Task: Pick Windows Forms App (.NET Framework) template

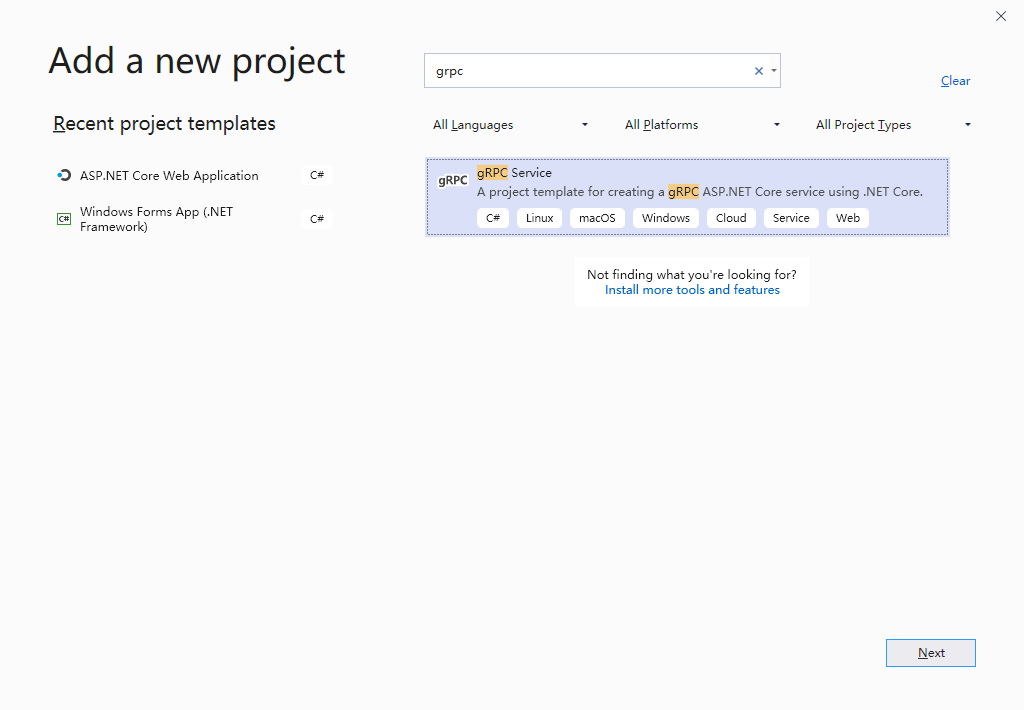Action: pos(156,219)
